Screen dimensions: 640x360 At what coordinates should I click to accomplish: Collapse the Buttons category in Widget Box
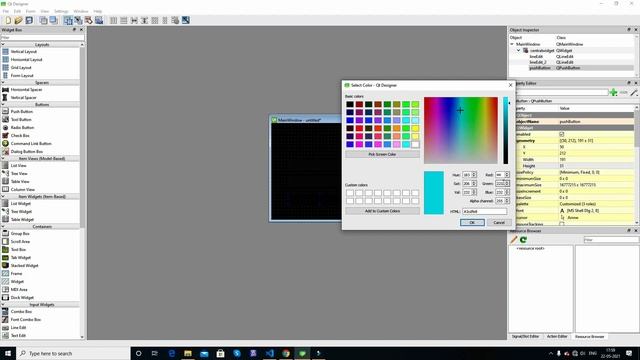(x=3, y=104)
